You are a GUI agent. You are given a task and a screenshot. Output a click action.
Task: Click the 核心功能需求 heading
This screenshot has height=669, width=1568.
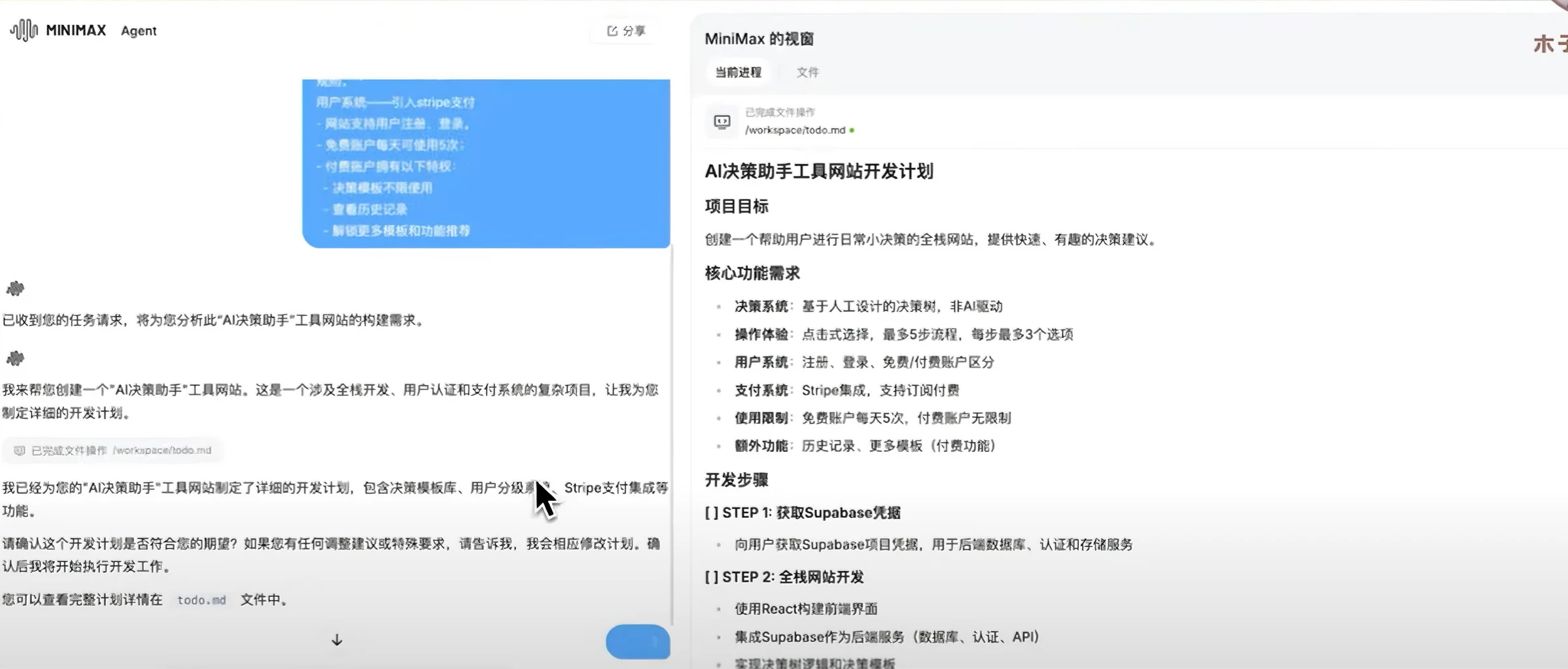(752, 273)
